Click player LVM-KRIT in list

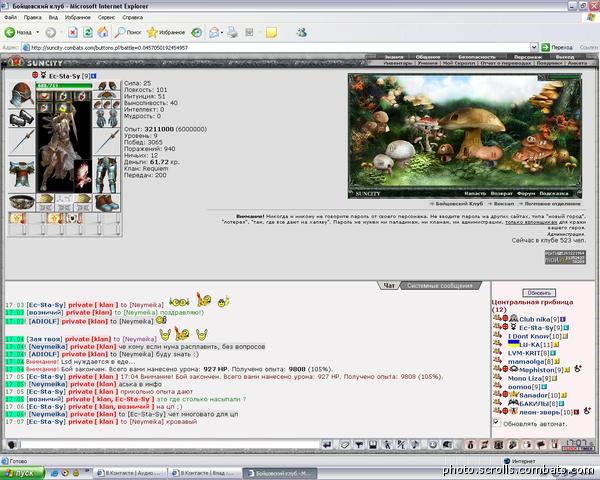pyautogui.click(x=523, y=353)
